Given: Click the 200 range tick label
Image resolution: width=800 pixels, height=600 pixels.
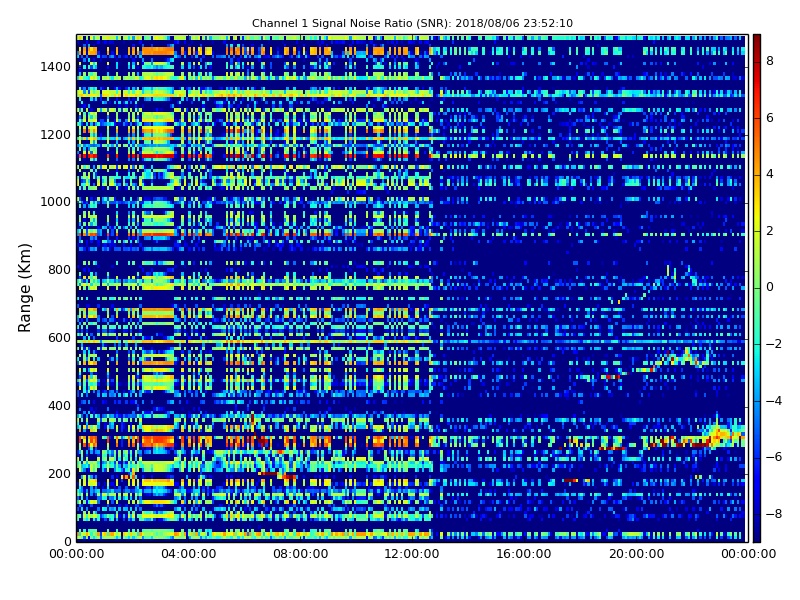Looking at the screenshot, I should [x=59, y=473].
